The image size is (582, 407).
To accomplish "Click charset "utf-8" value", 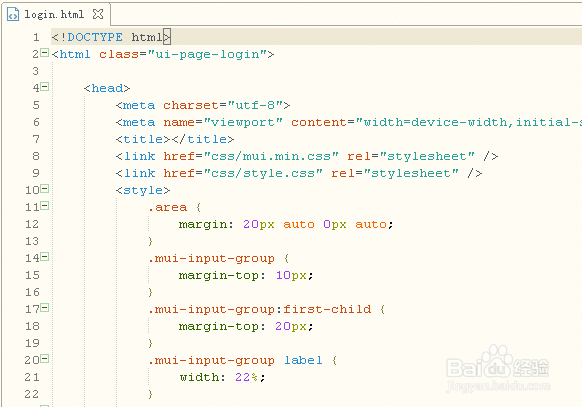I will (x=255, y=105).
